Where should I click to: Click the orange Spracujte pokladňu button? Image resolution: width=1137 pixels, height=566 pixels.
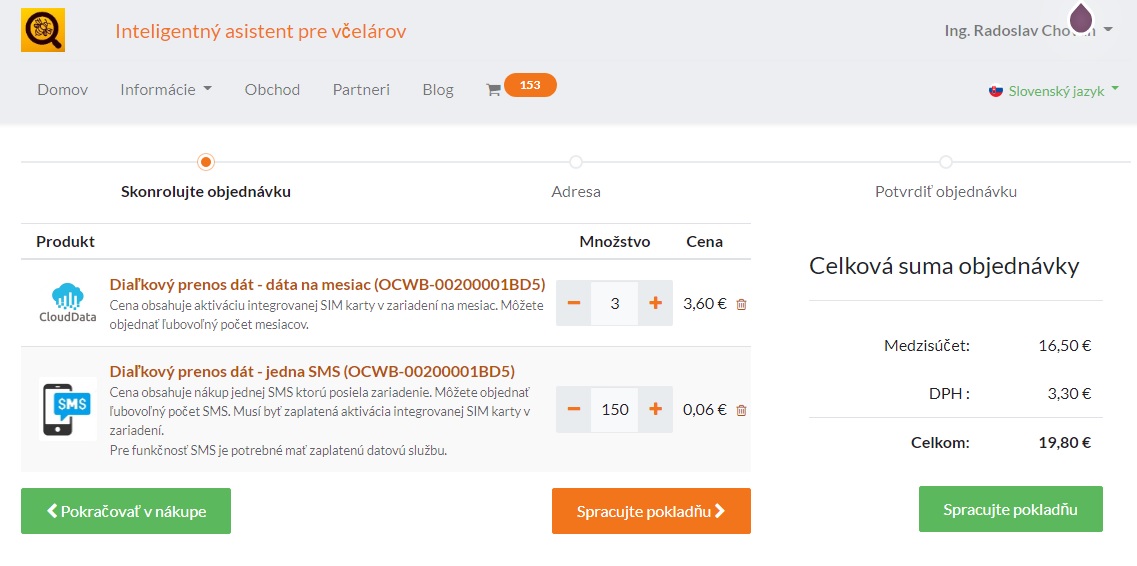[651, 511]
